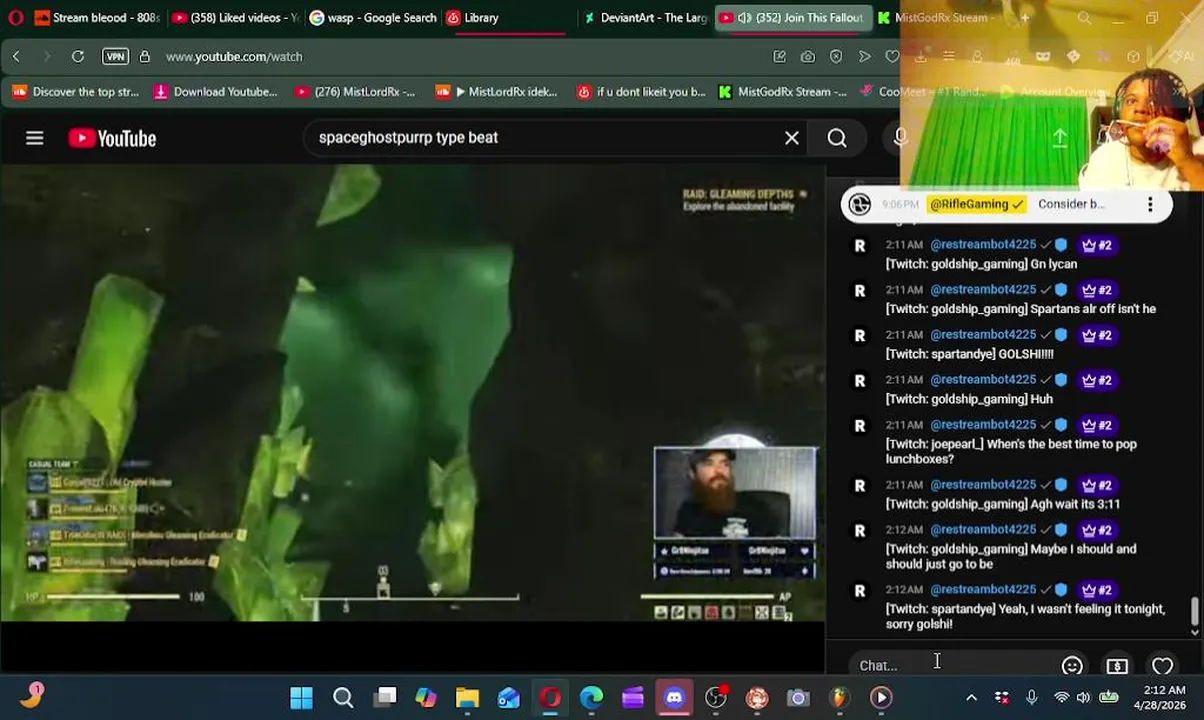This screenshot has height=720, width=1204.
Task: Open the Opera snapshot camera icon
Action: [x=807, y=57]
